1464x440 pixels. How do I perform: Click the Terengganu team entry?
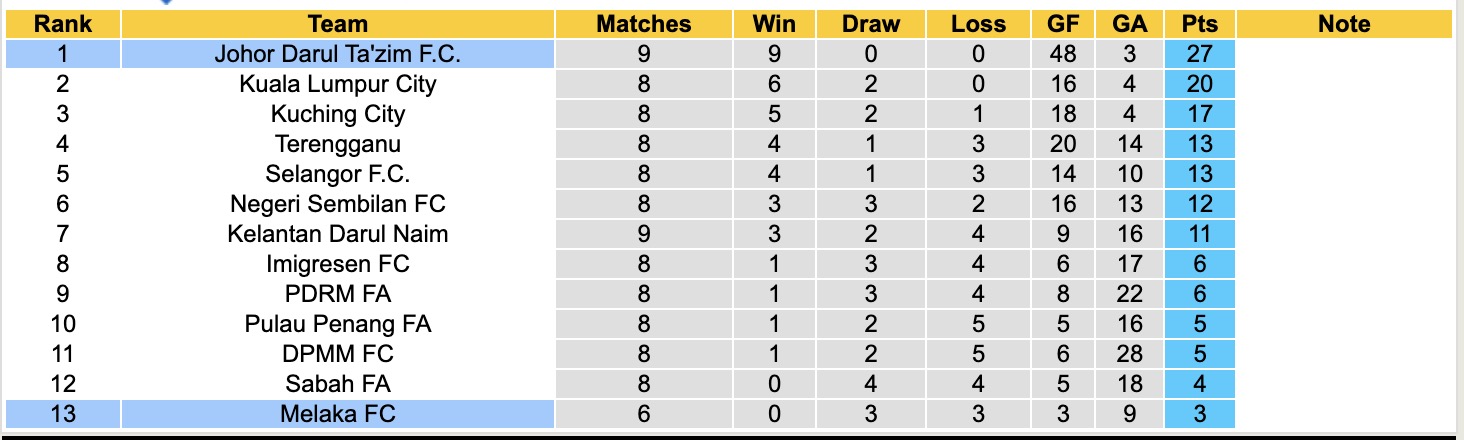coord(338,144)
